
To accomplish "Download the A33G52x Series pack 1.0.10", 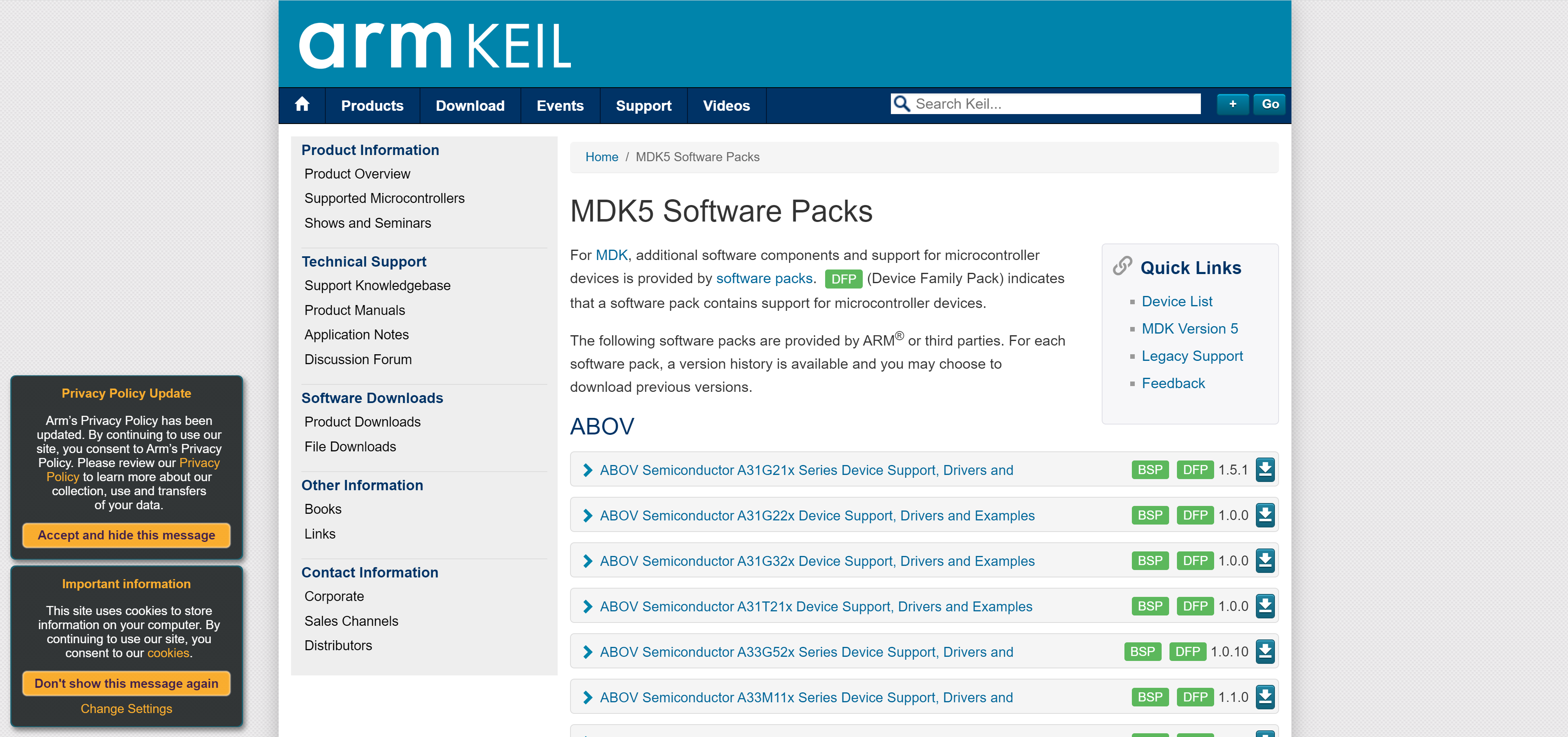I will [1265, 652].
